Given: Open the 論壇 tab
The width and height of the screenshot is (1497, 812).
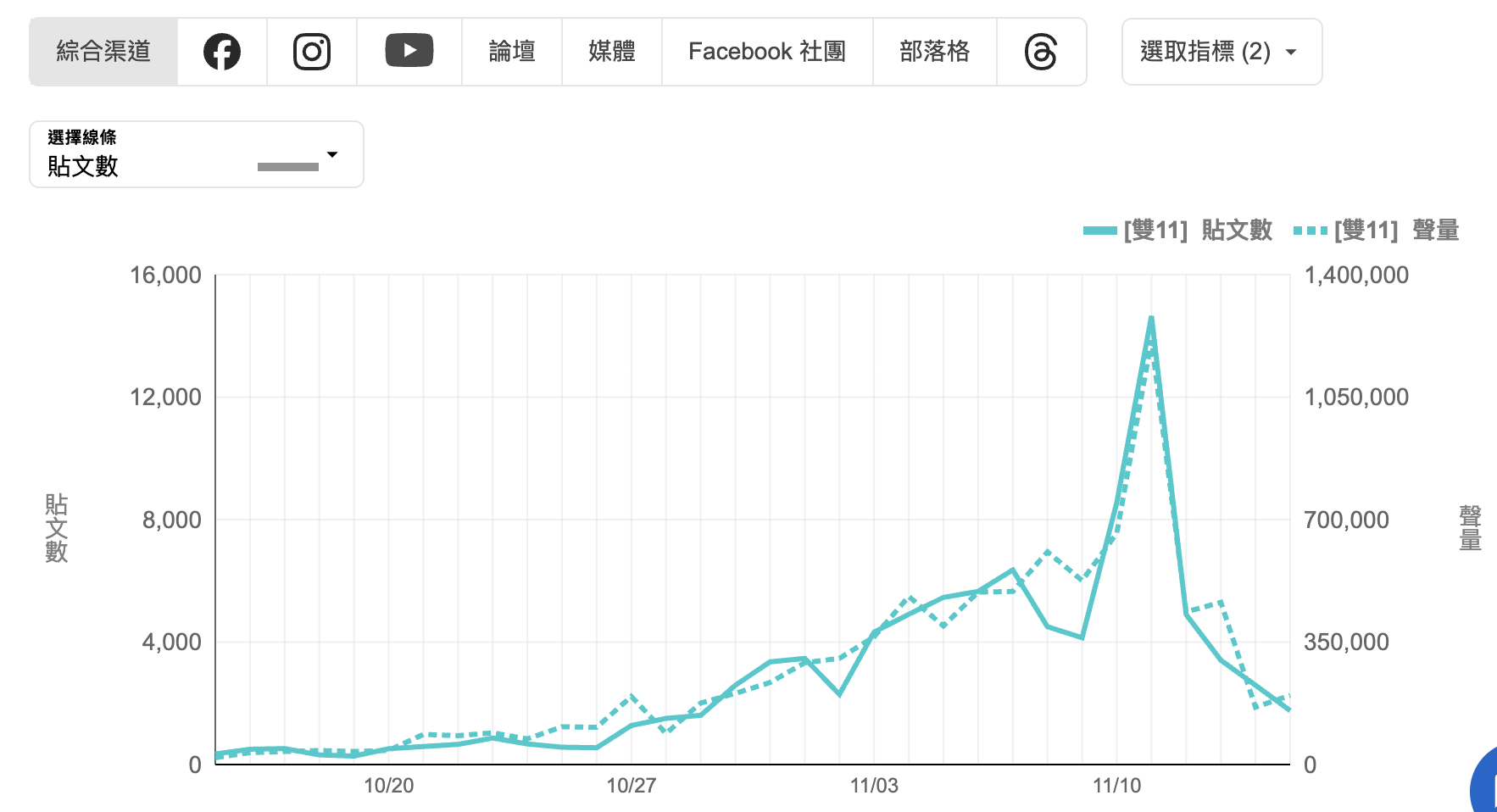Looking at the screenshot, I should coord(512,52).
